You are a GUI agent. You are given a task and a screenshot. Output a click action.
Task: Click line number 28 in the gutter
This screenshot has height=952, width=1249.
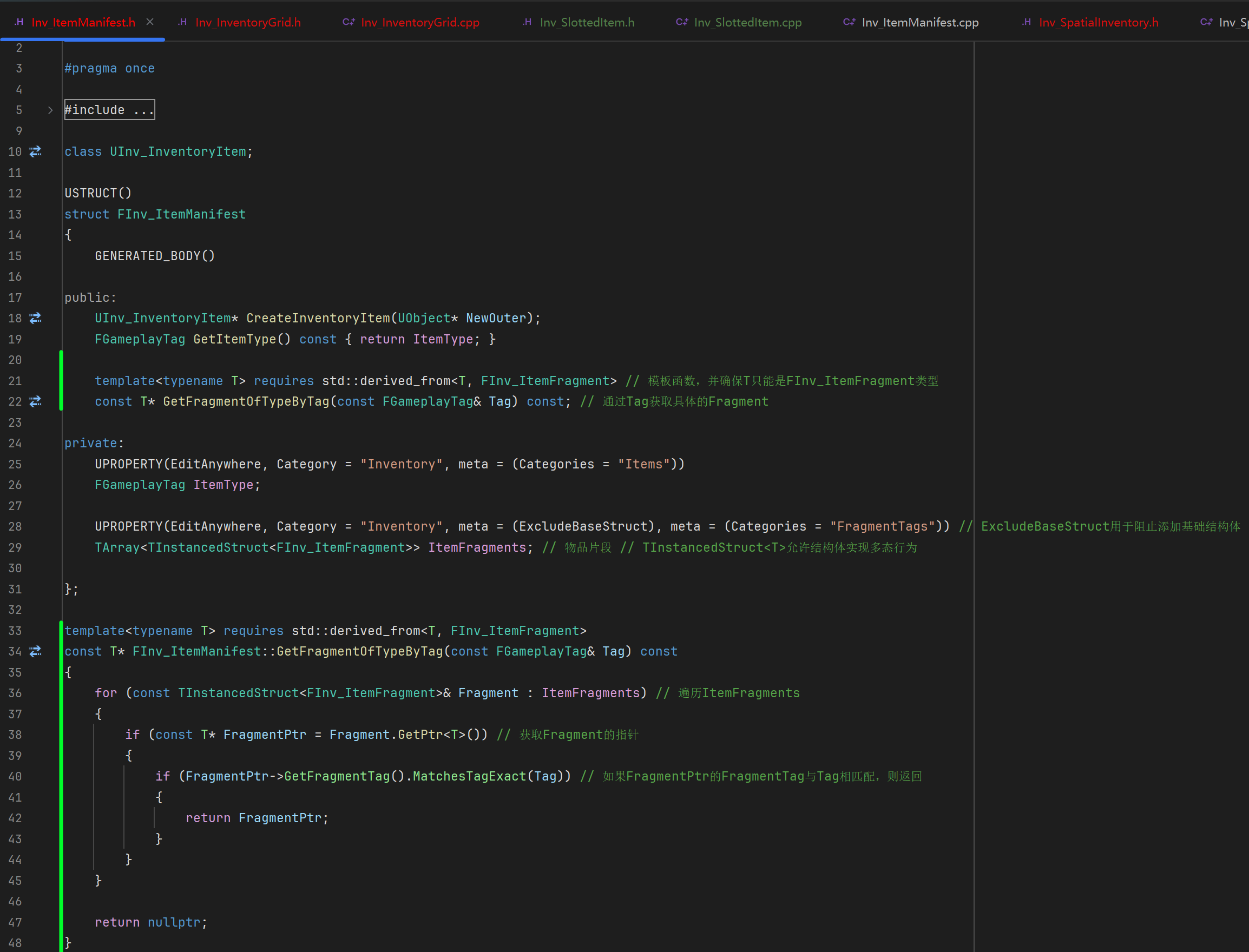(x=15, y=526)
